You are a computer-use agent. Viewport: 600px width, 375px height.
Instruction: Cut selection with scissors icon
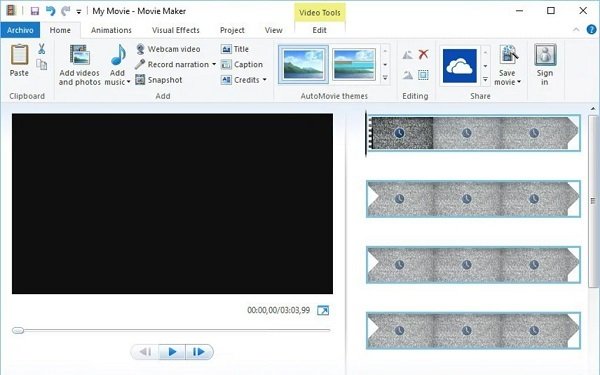coord(42,49)
